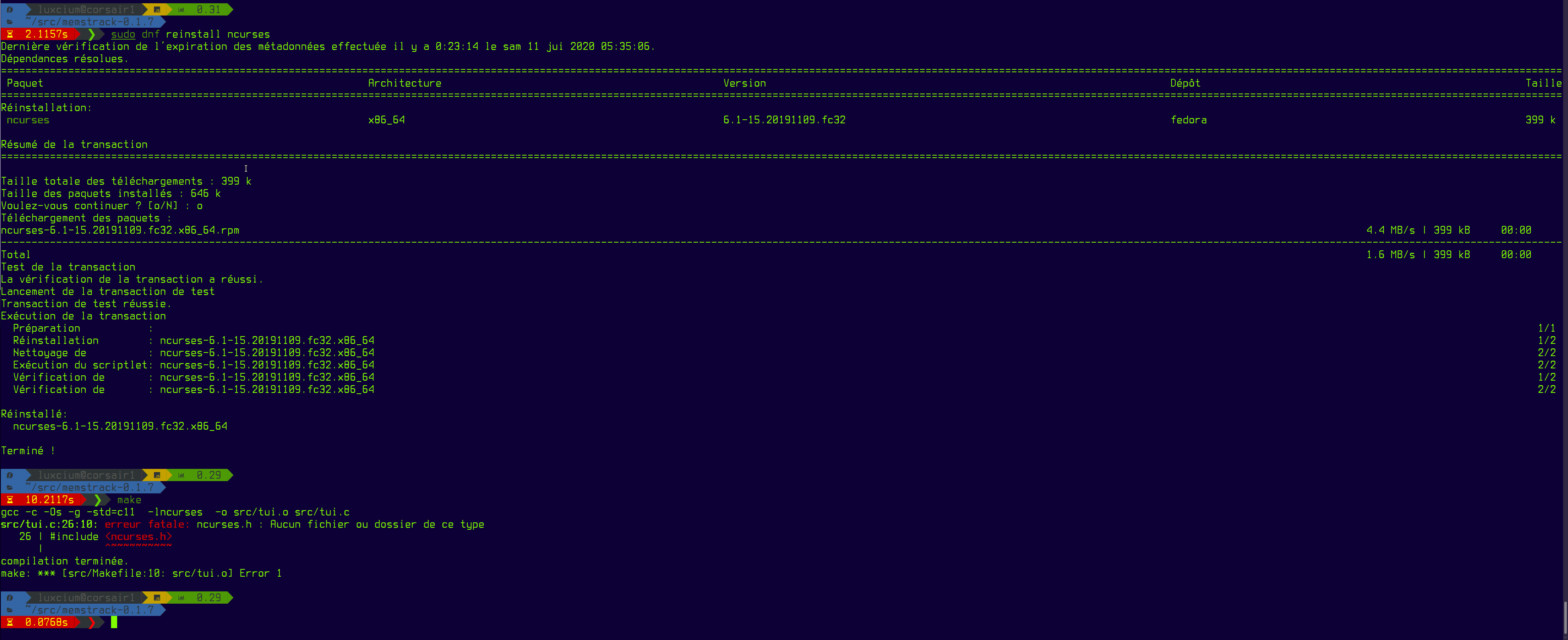Image resolution: width=1568 pixels, height=640 pixels.
Task: Click the 'Préparation' step label
Action: (x=46, y=328)
